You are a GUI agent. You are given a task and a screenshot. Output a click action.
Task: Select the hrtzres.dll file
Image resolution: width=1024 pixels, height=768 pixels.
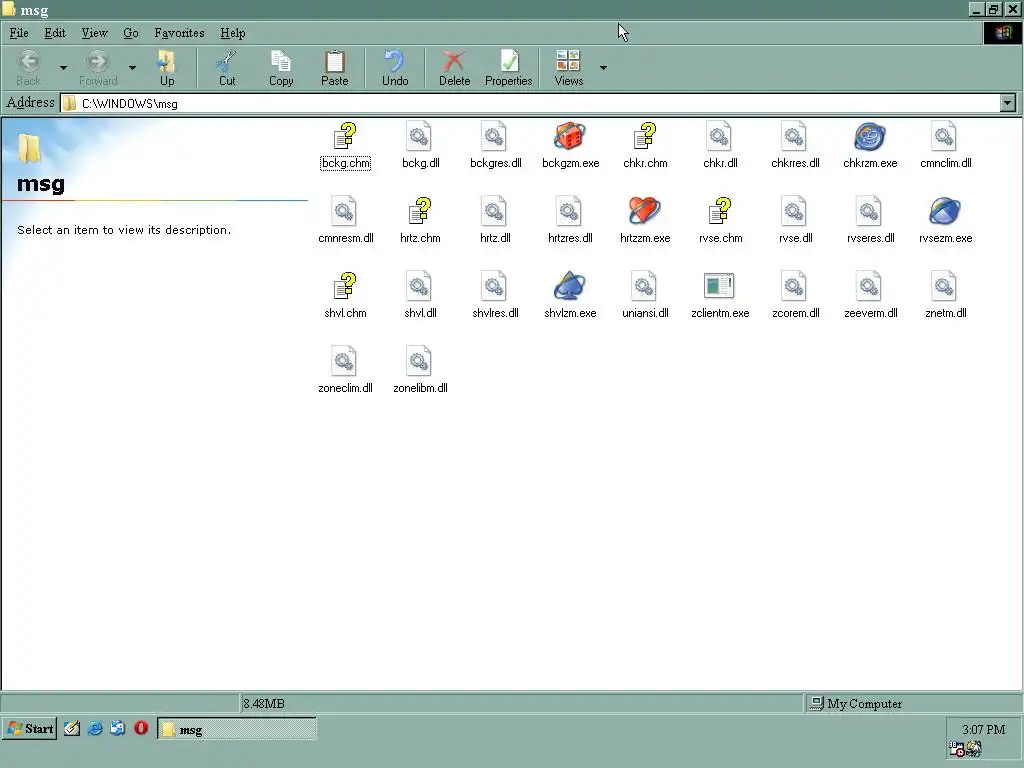(570, 221)
